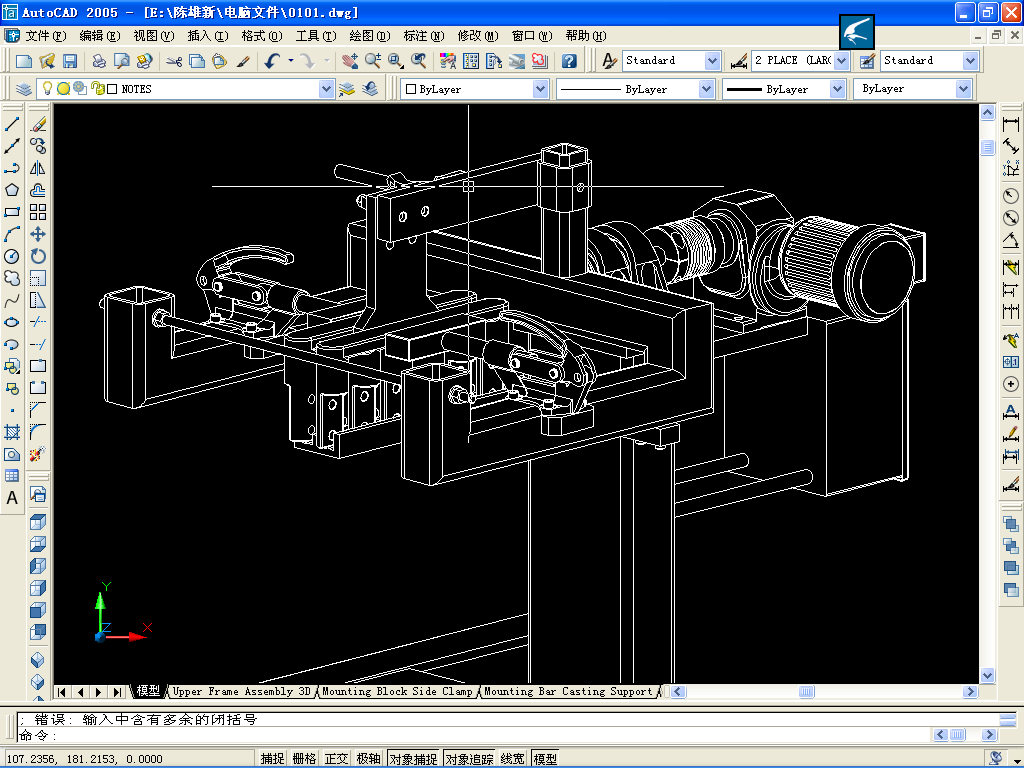Toggle 线宽 lineweight display

513,759
